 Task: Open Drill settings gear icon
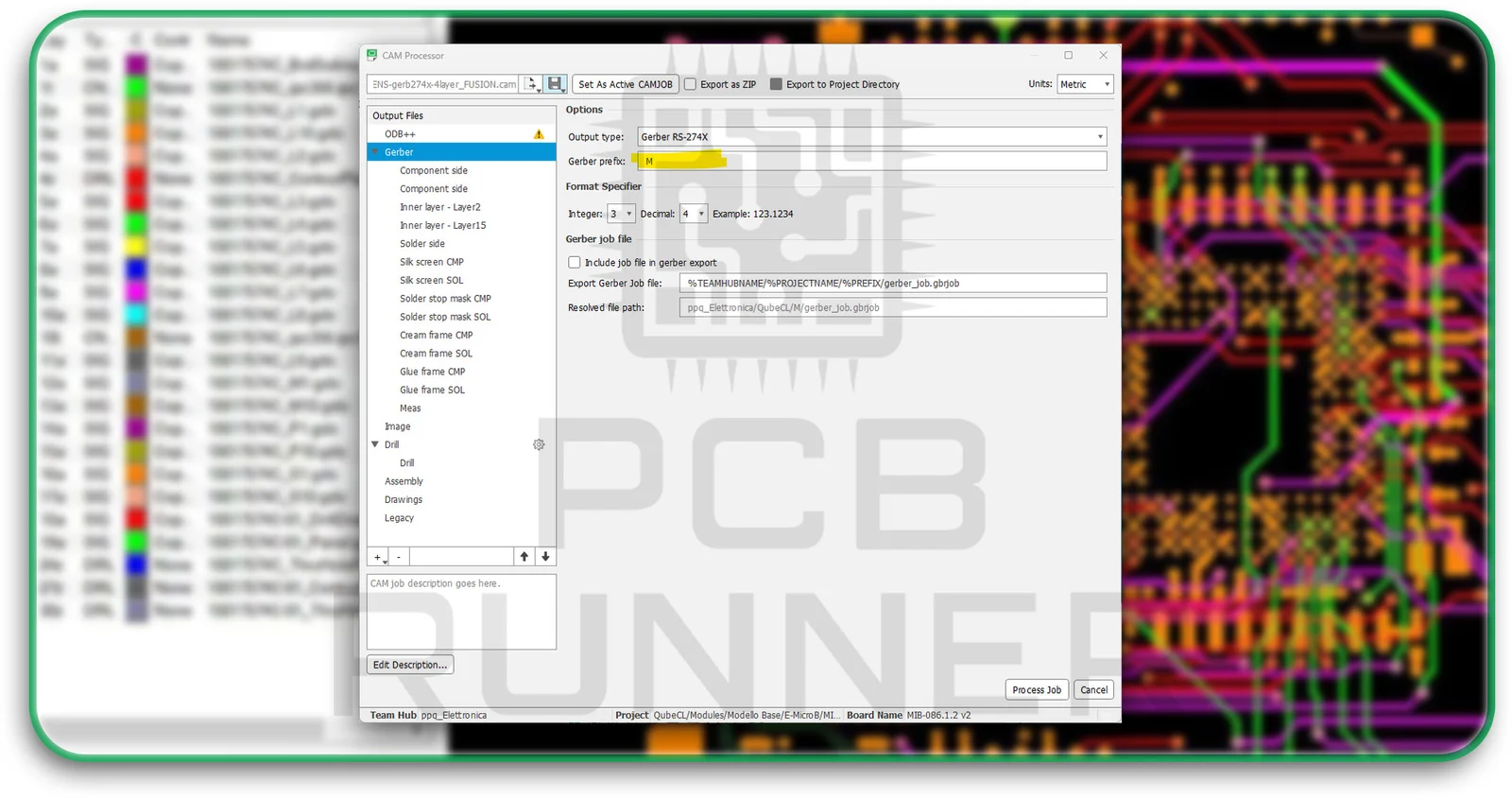tap(539, 444)
